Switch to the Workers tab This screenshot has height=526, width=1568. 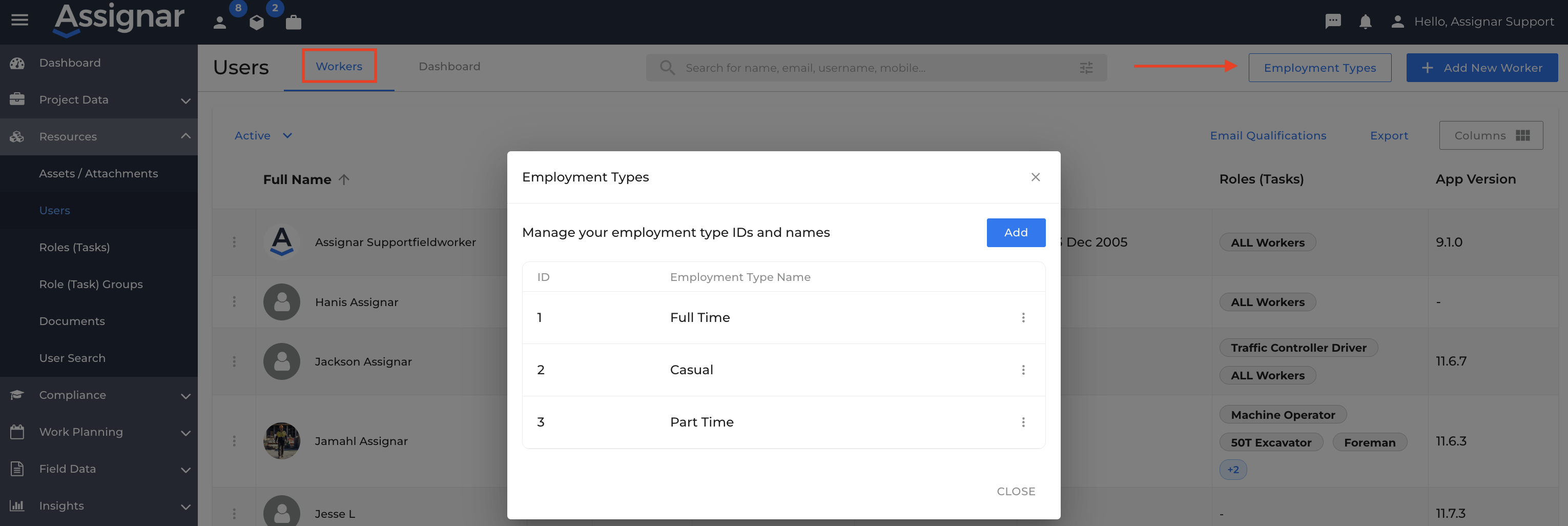339,66
